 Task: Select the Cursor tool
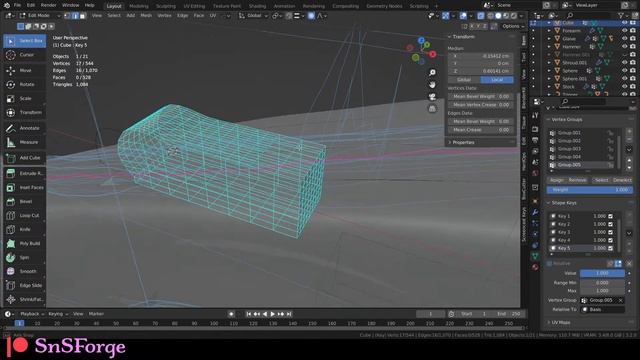24,55
